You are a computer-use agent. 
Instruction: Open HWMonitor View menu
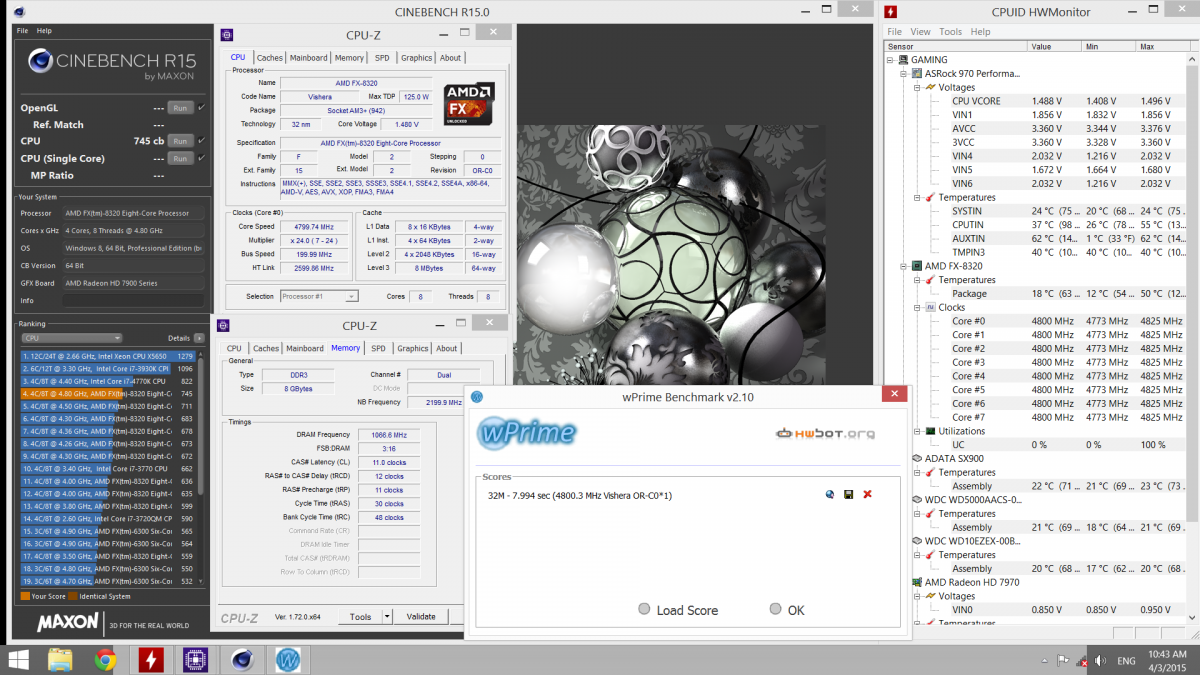[920, 32]
